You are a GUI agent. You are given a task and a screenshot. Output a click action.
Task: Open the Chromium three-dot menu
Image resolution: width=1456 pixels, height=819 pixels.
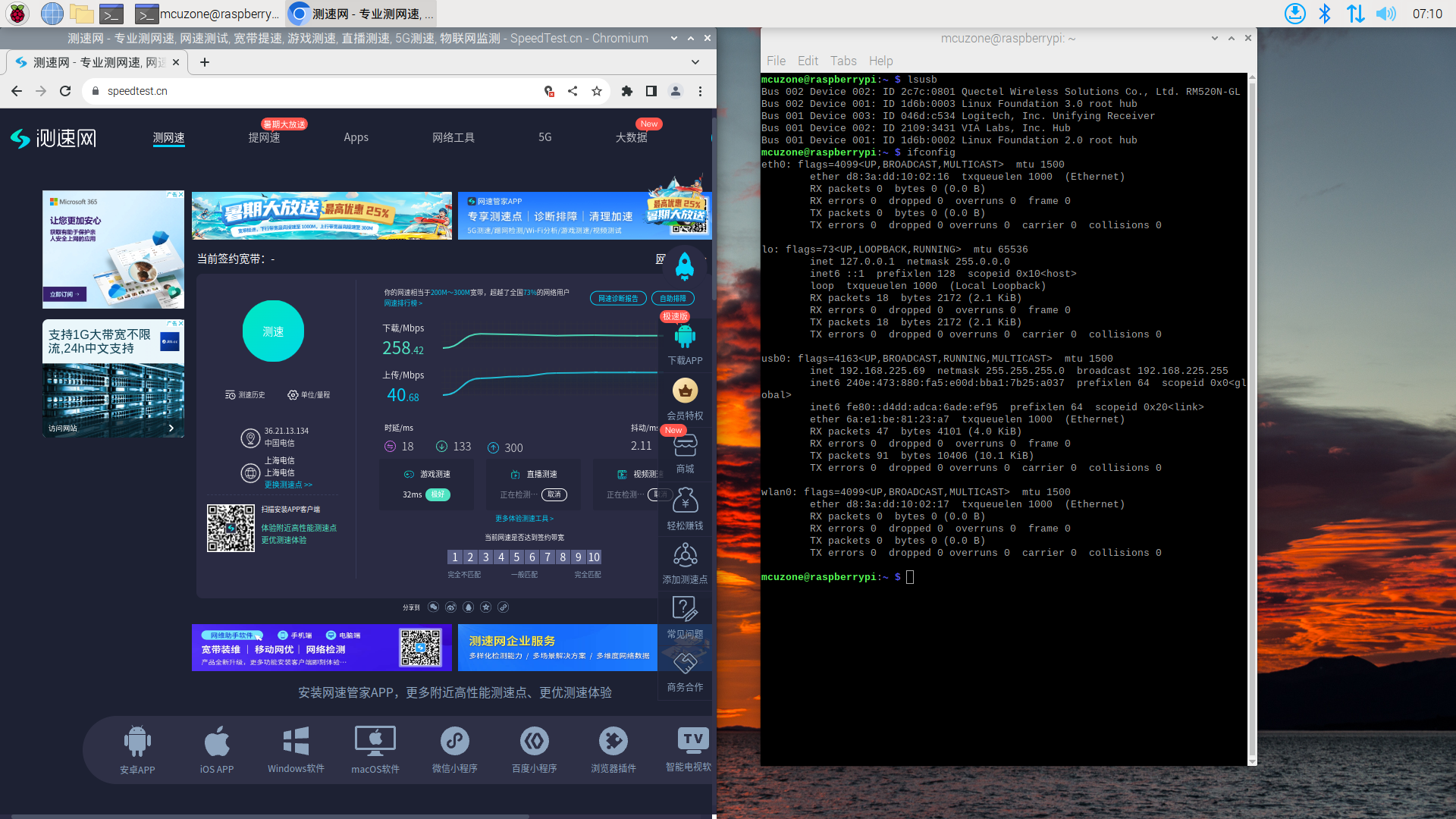[x=700, y=91]
